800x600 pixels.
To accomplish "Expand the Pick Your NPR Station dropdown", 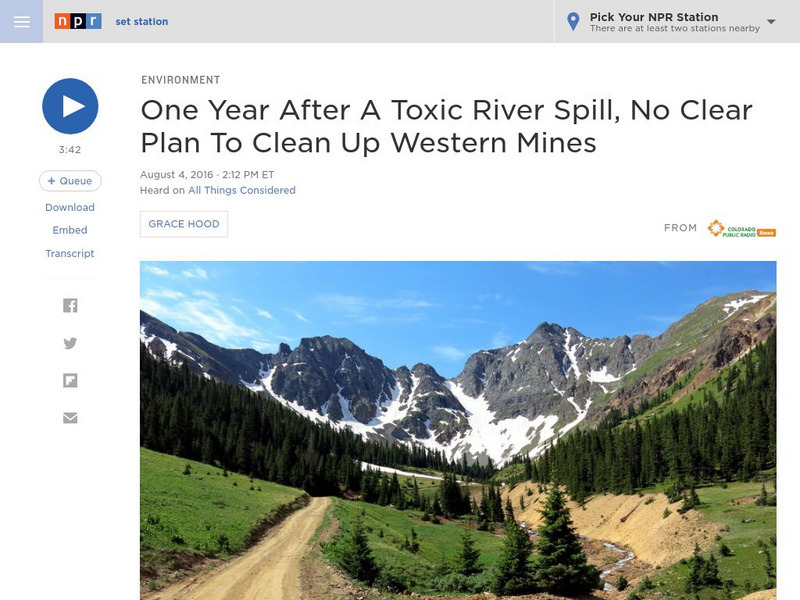I will pos(771,21).
